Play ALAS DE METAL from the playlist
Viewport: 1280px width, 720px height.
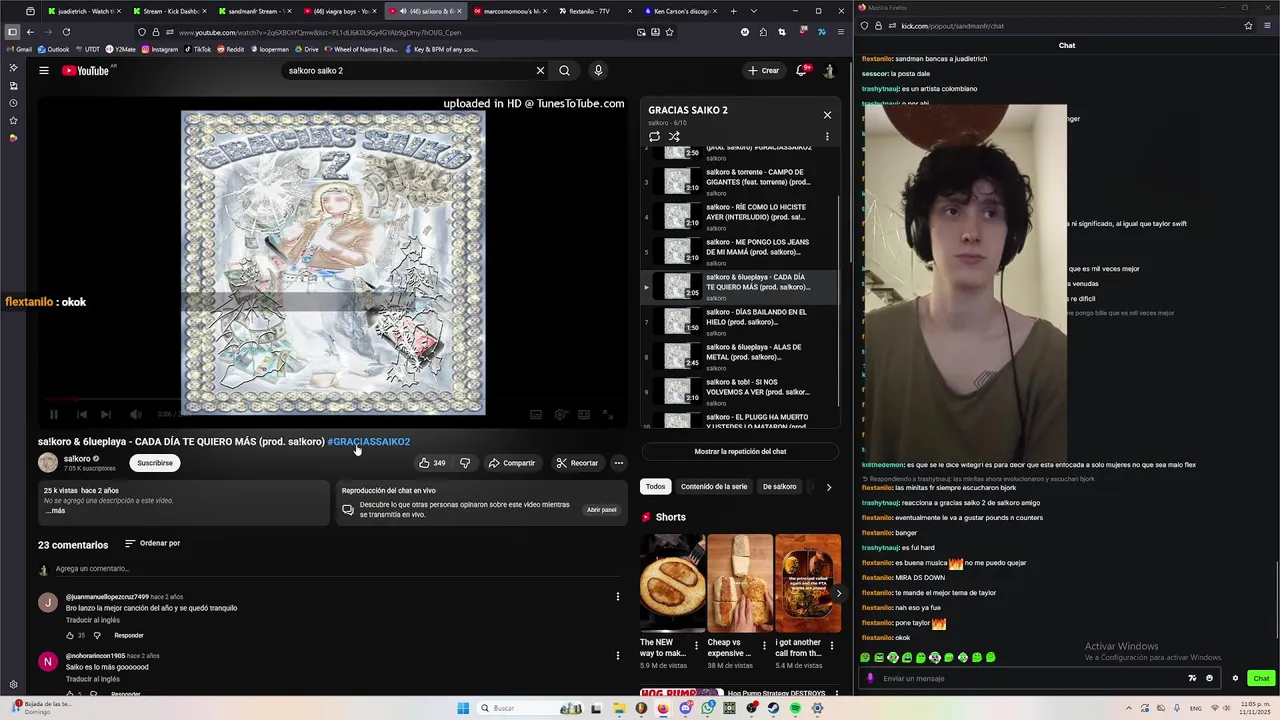740,357
